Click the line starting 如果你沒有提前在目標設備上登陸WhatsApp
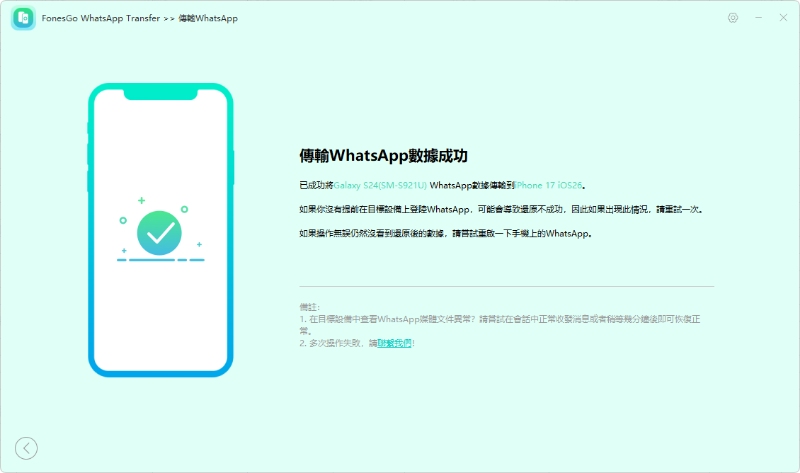800x473 pixels. click(x=501, y=209)
